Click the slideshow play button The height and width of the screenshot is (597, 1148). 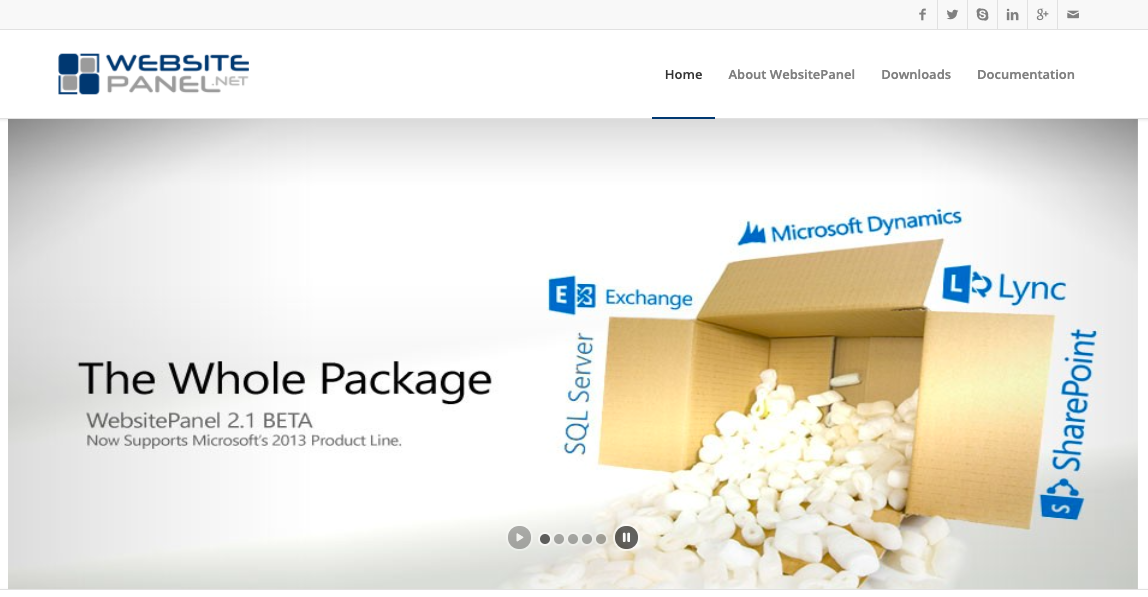coord(519,538)
